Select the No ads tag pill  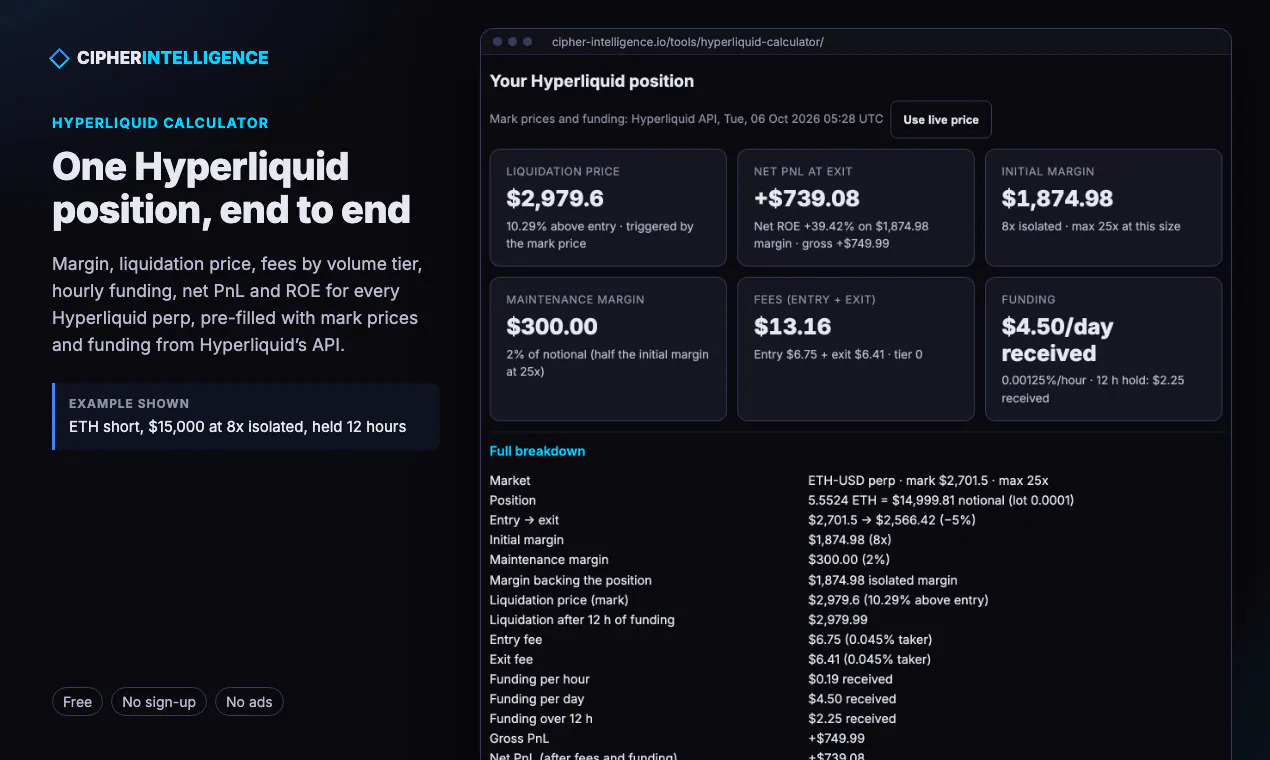click(249, 702)
